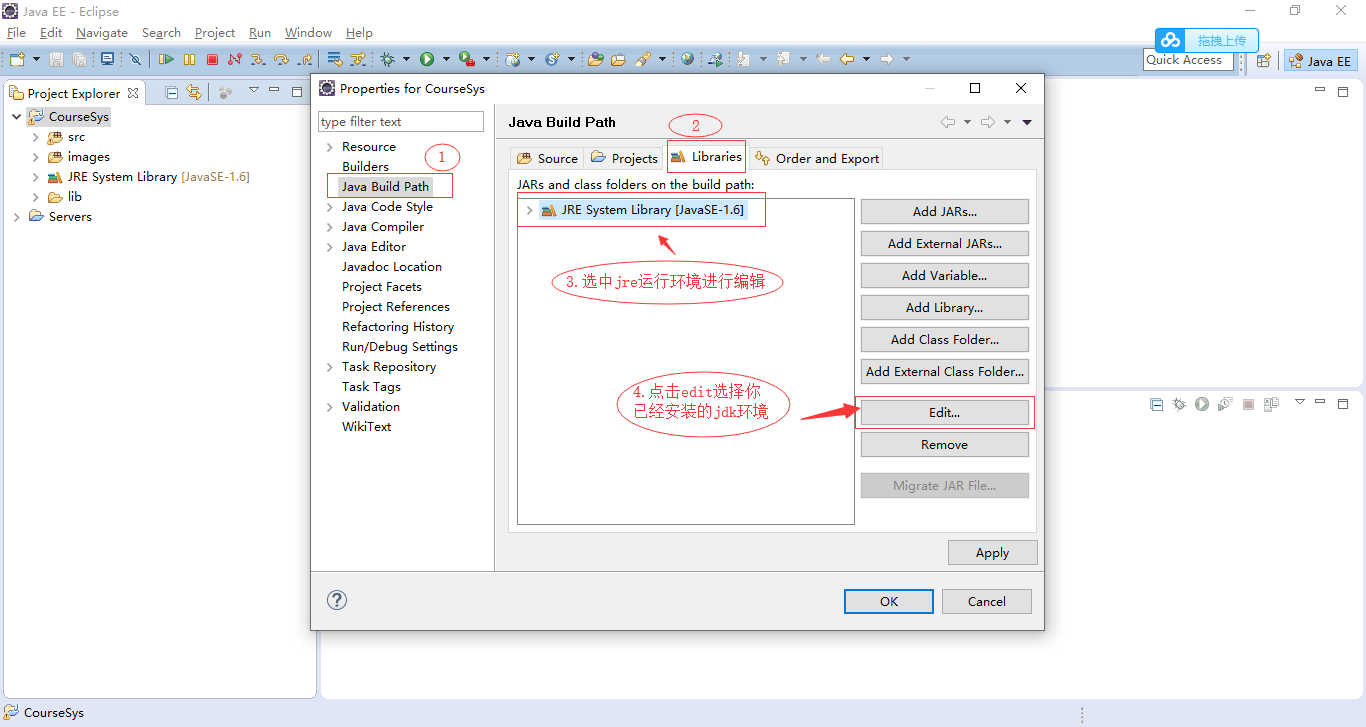The height and width of the screenshot is (727, 1366).
Task: Click the type filter text field
Action: coord(401,121)
